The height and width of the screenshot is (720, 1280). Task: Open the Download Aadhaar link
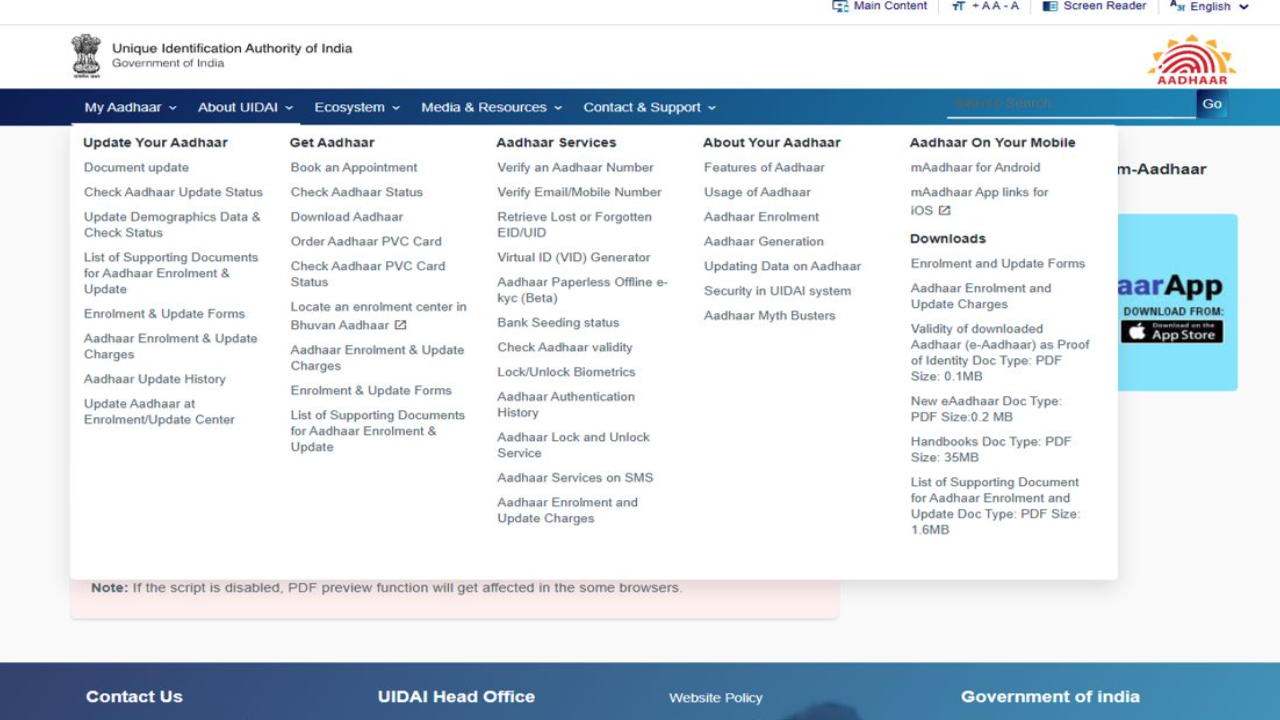pyautogui.click(x=346, y=217)
